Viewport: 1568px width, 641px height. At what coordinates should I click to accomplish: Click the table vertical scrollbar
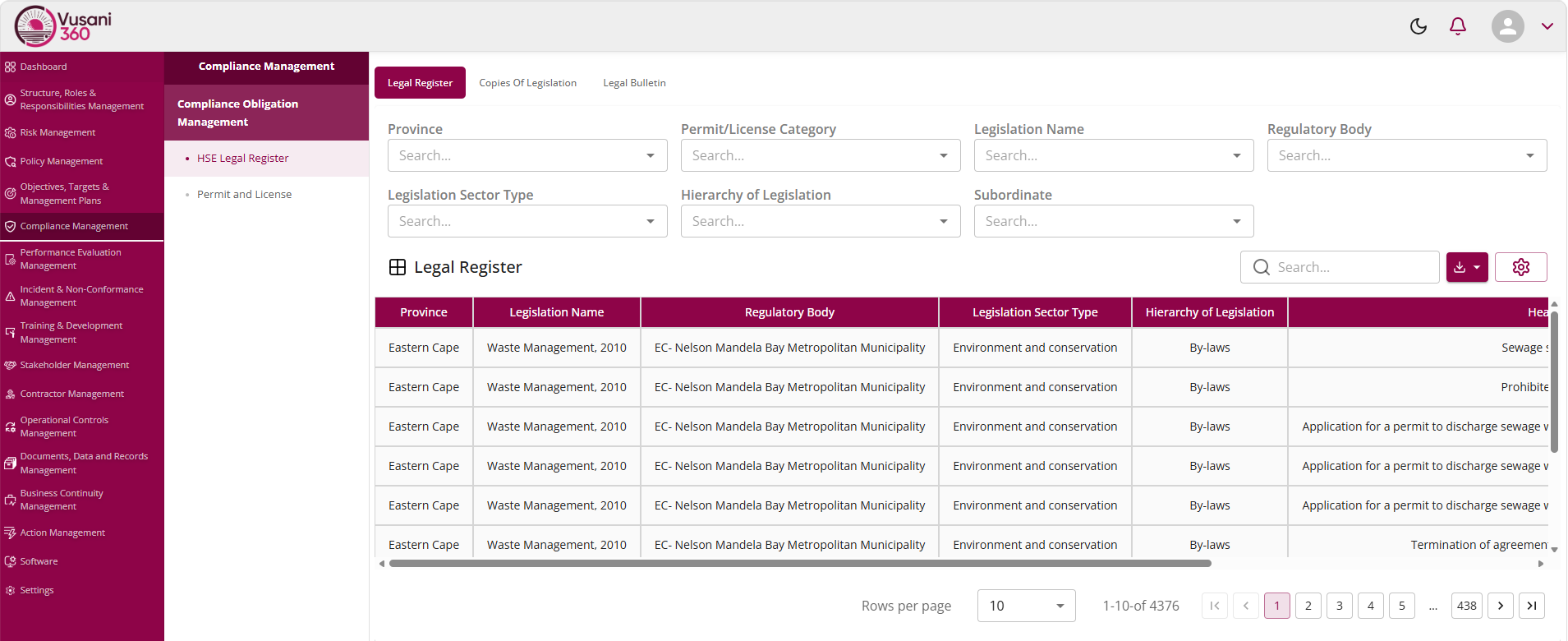point(1554,381)
